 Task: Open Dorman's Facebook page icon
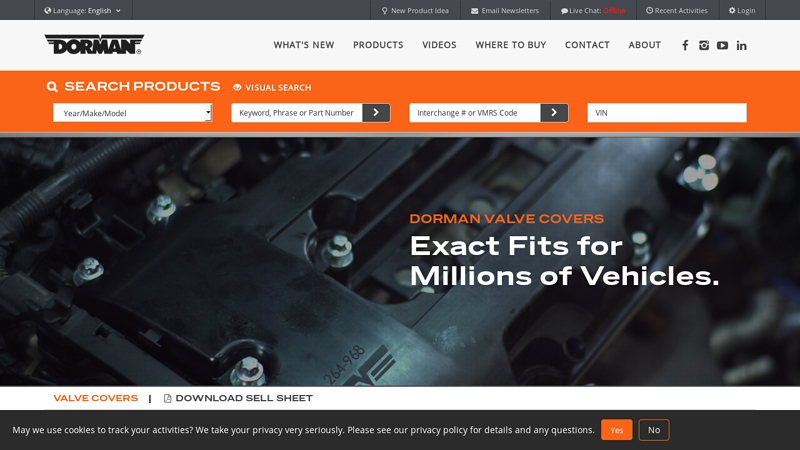click(685, 45)
